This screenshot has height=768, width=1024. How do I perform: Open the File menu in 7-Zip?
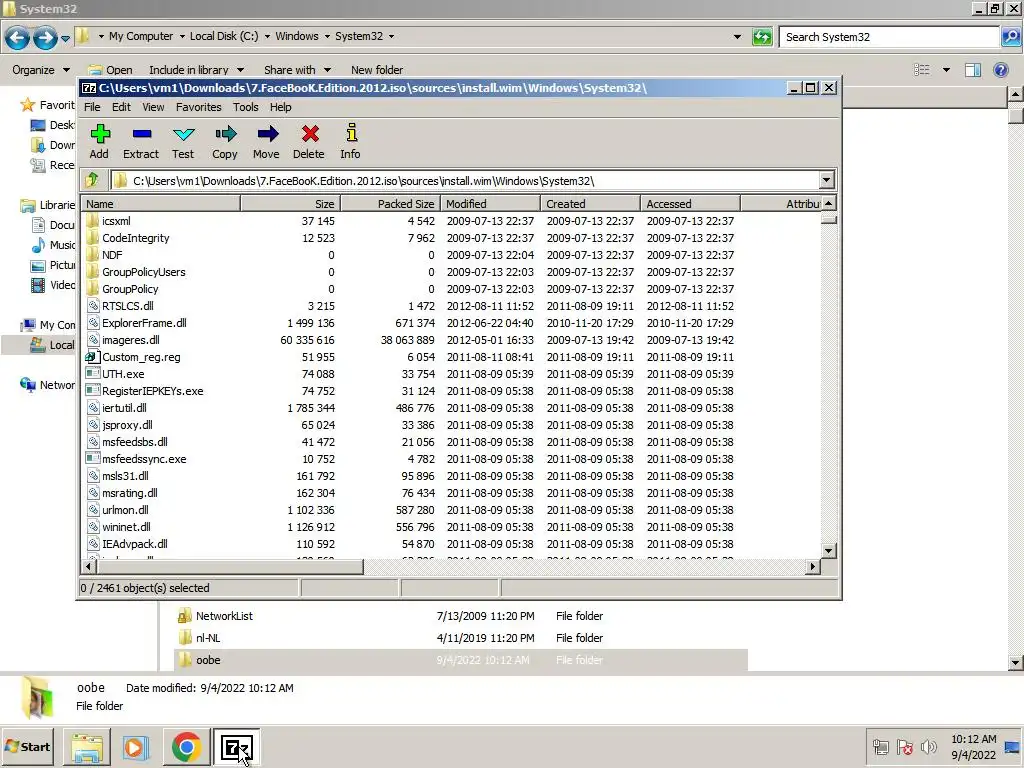92,107
